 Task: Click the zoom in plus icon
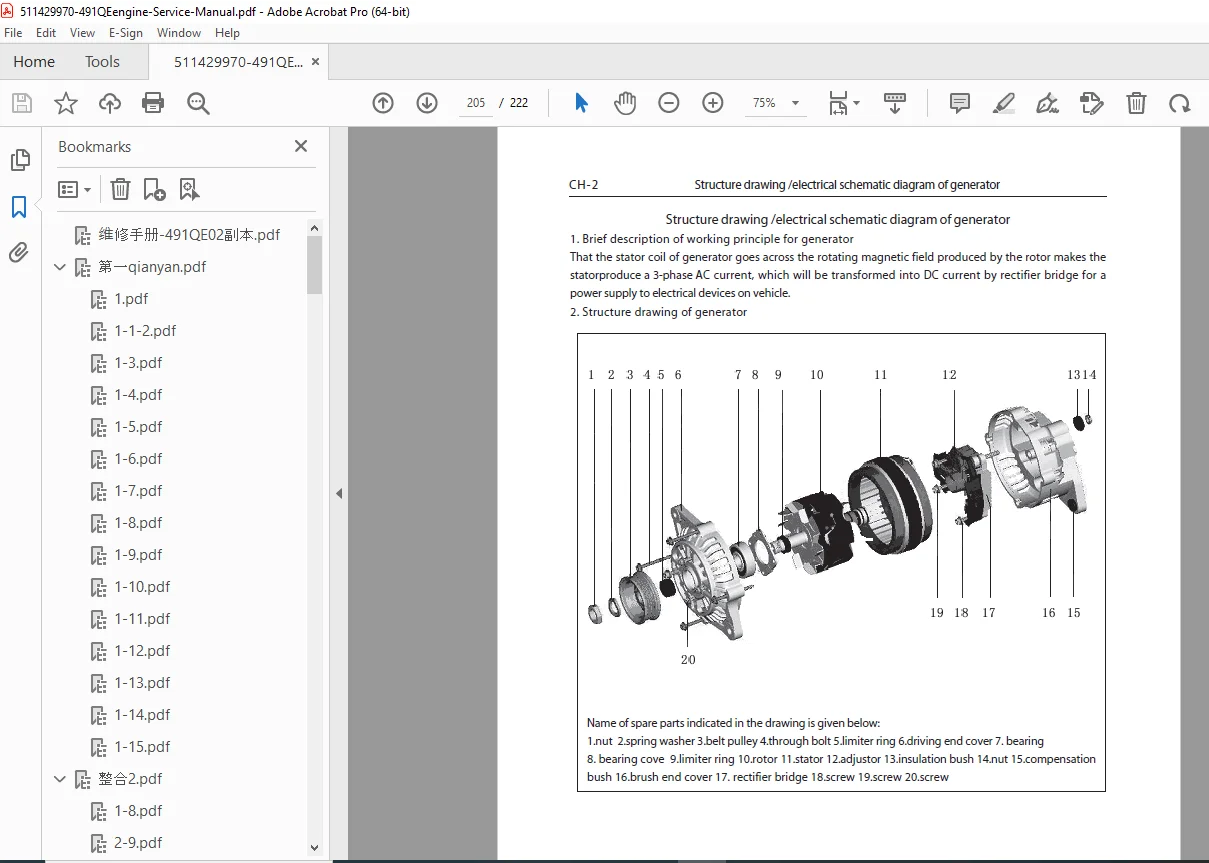tap(713, 103)
